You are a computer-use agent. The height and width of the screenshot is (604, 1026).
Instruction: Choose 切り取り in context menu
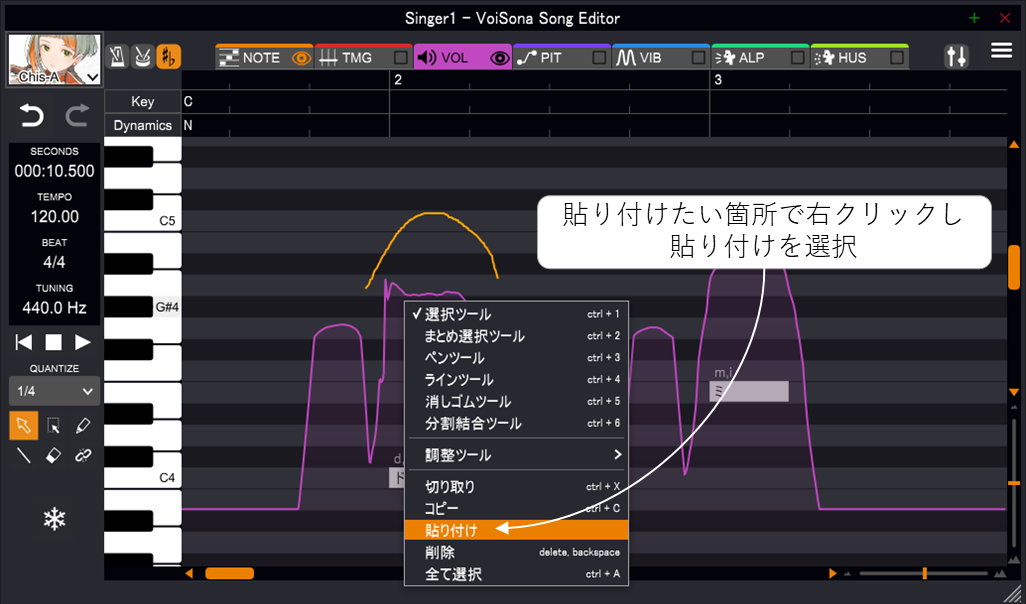(516, 487)
